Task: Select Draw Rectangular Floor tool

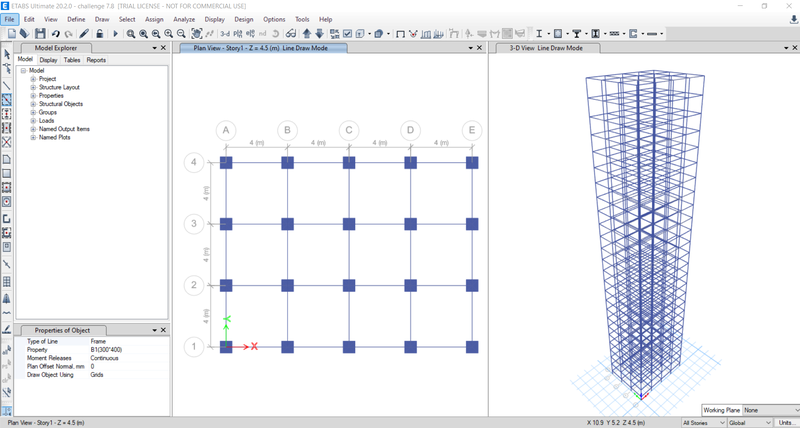Action: point(7,173)
